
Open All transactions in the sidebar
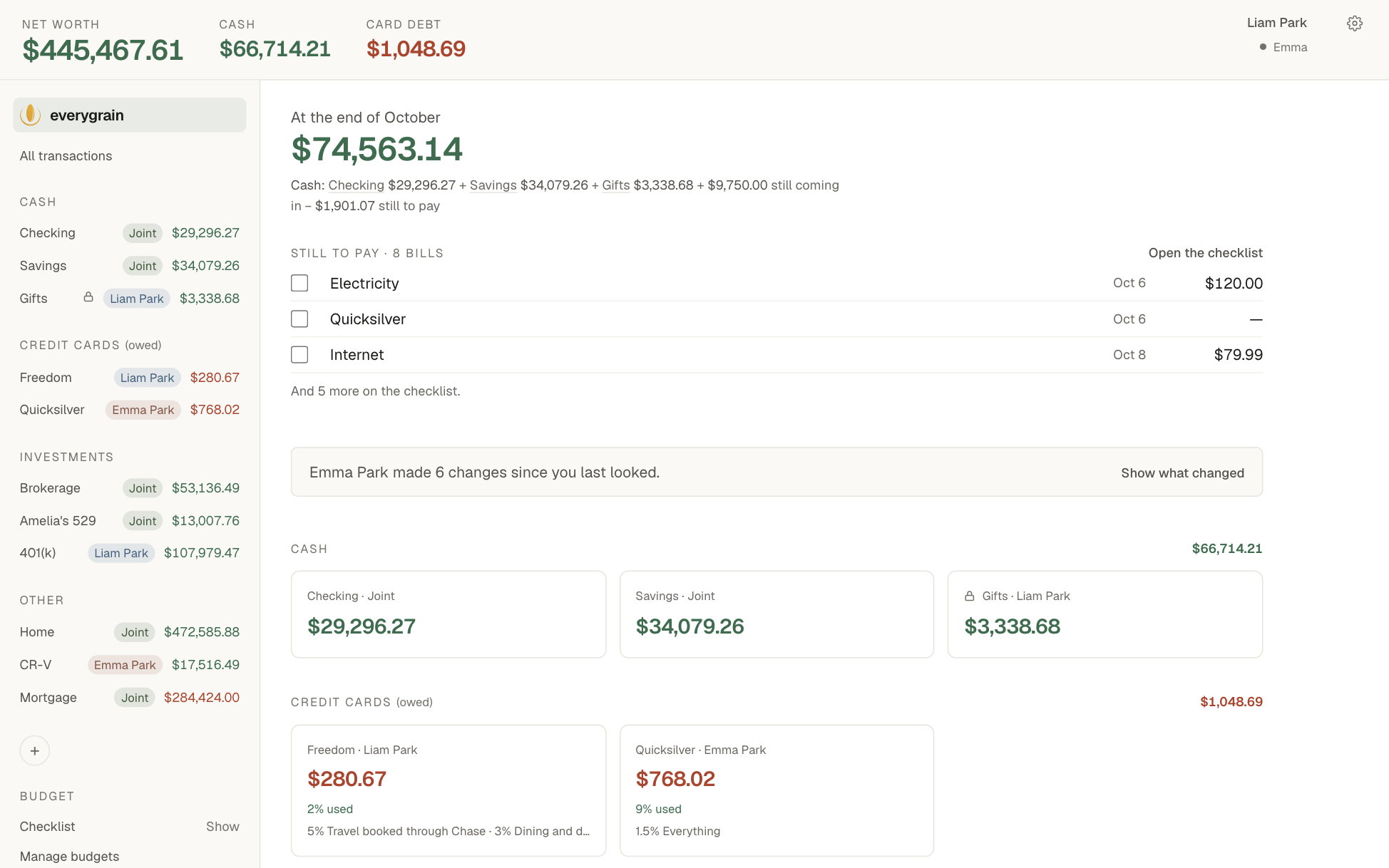(x=66, y=156)
